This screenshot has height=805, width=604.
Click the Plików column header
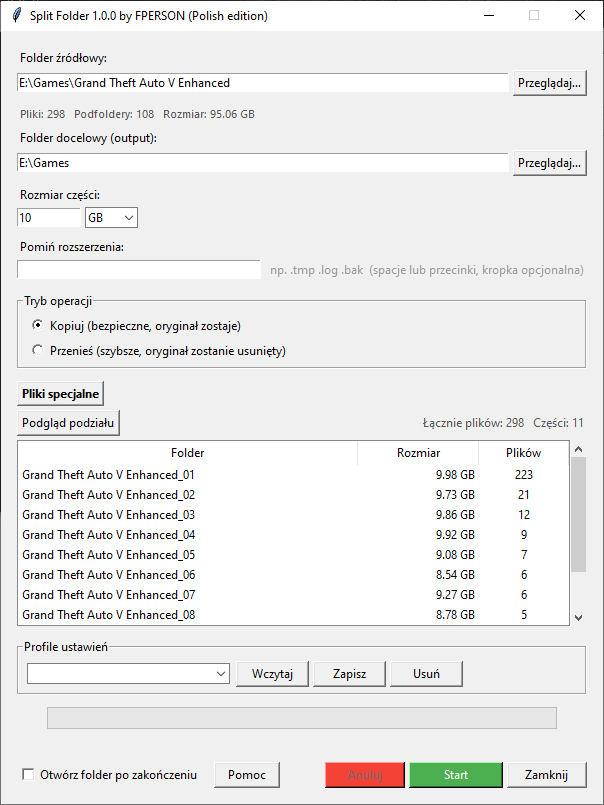523,453
